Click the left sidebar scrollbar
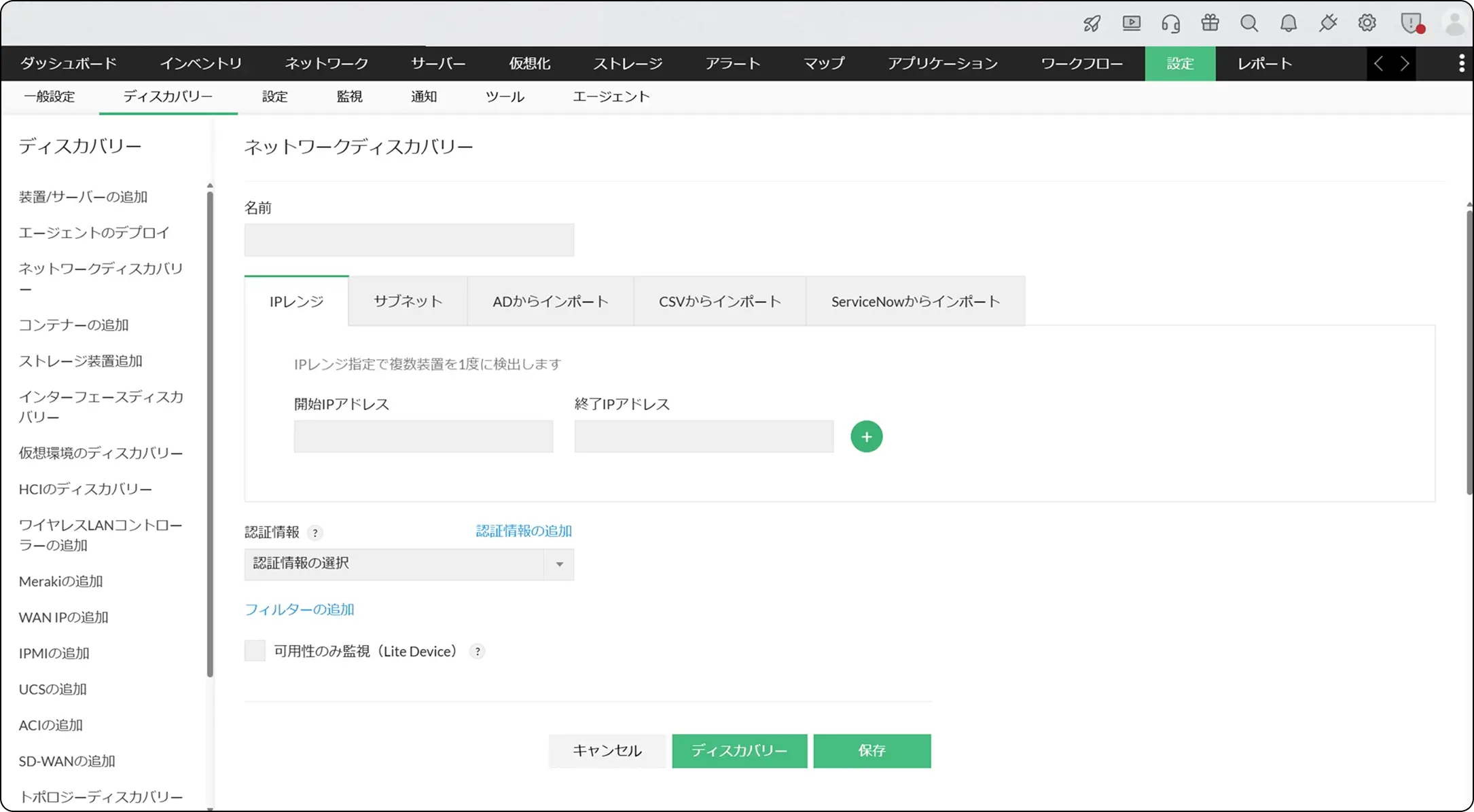Viewport: 1474px width, 812px height. 210,435
